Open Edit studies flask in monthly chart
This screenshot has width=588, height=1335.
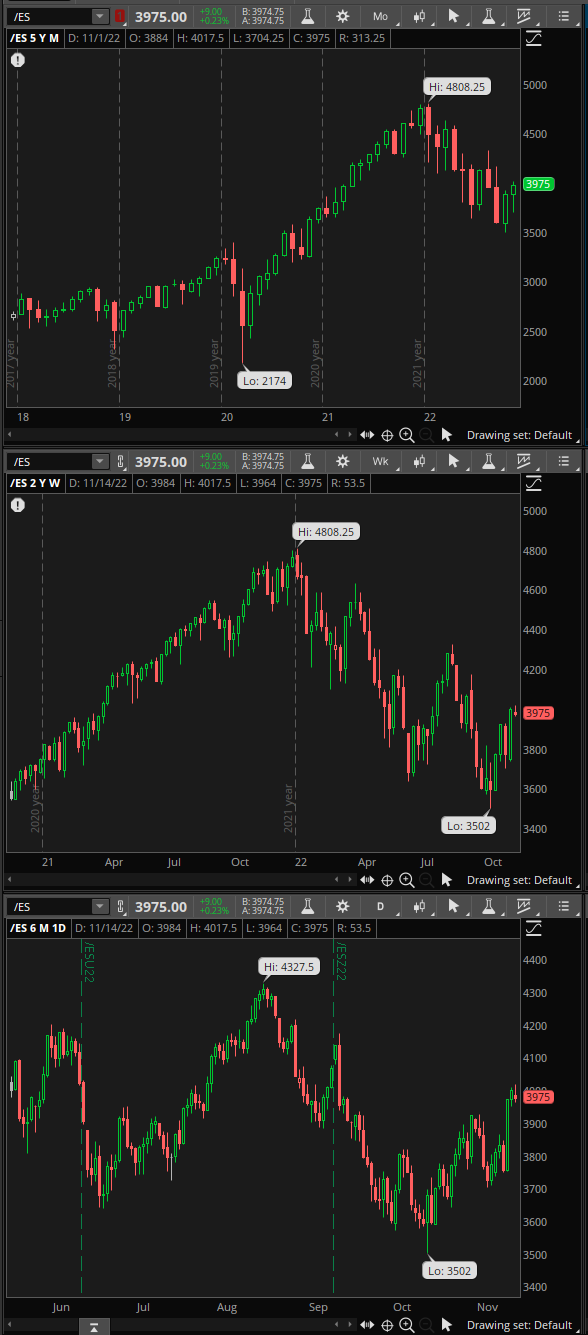pyautogui.click(x=308, y=16)
